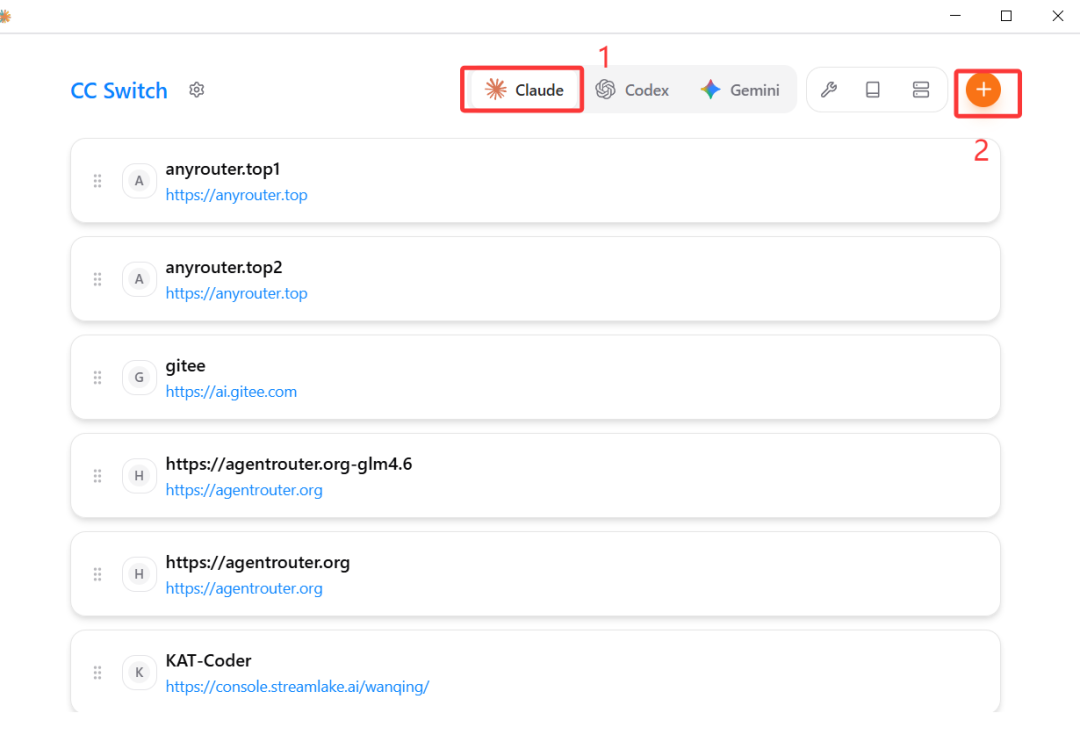Click the A avatar of anyrouter.top1
The height and width of the screenshot is (742, 1080).
(139, 181)
